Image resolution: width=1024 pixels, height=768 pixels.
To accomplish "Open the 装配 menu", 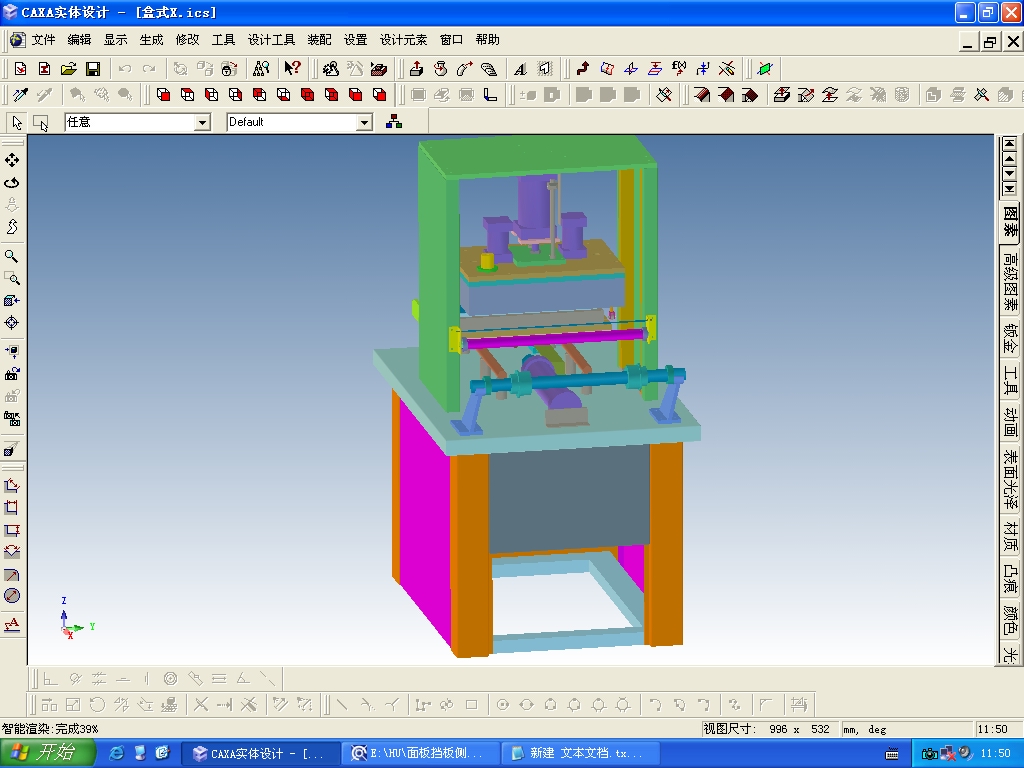I will pyautogui.click(x=319, y=40).
